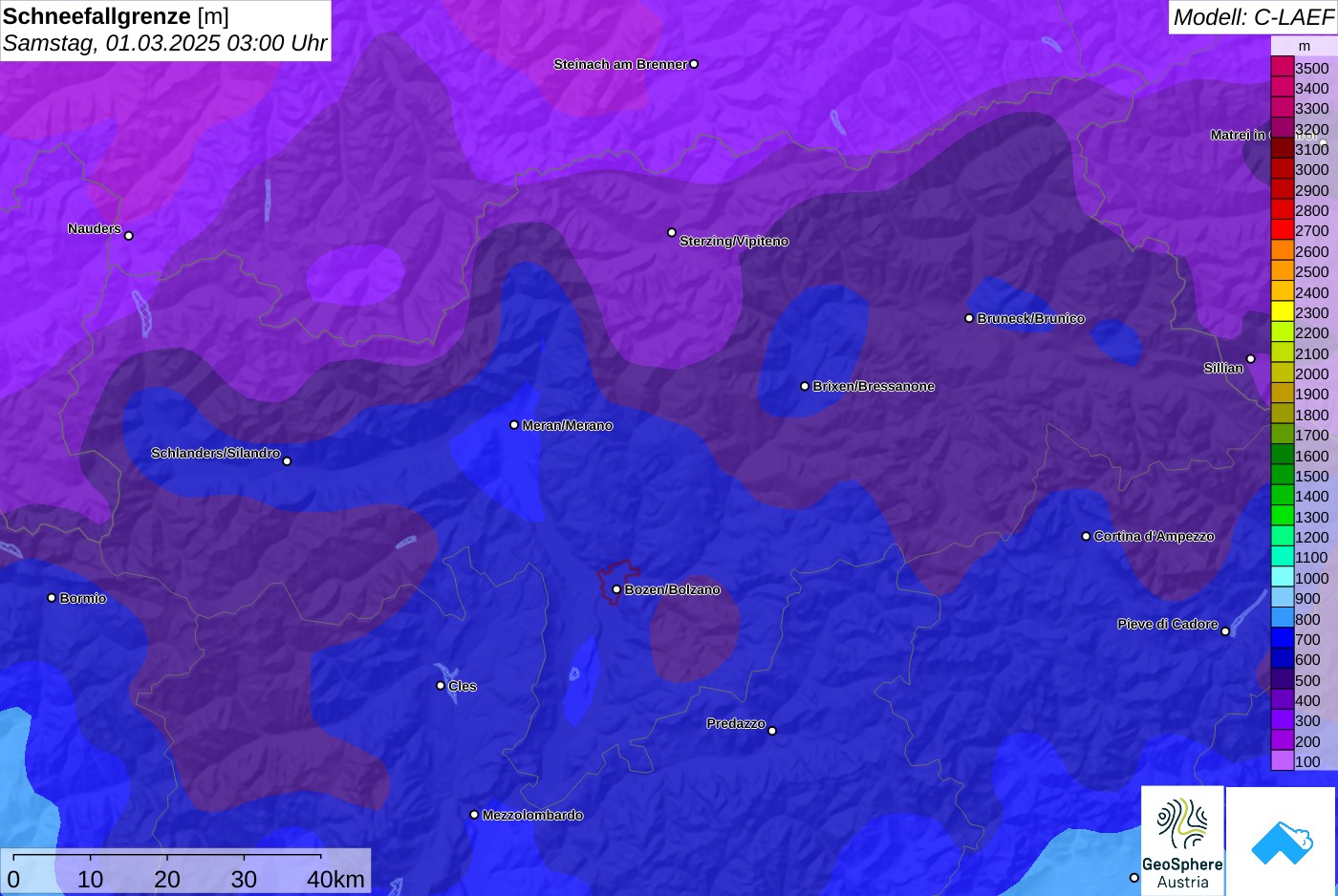Click the 20 mark on scale bar
This screenshot has height=896, width=1338.
(x=167, y=879)
